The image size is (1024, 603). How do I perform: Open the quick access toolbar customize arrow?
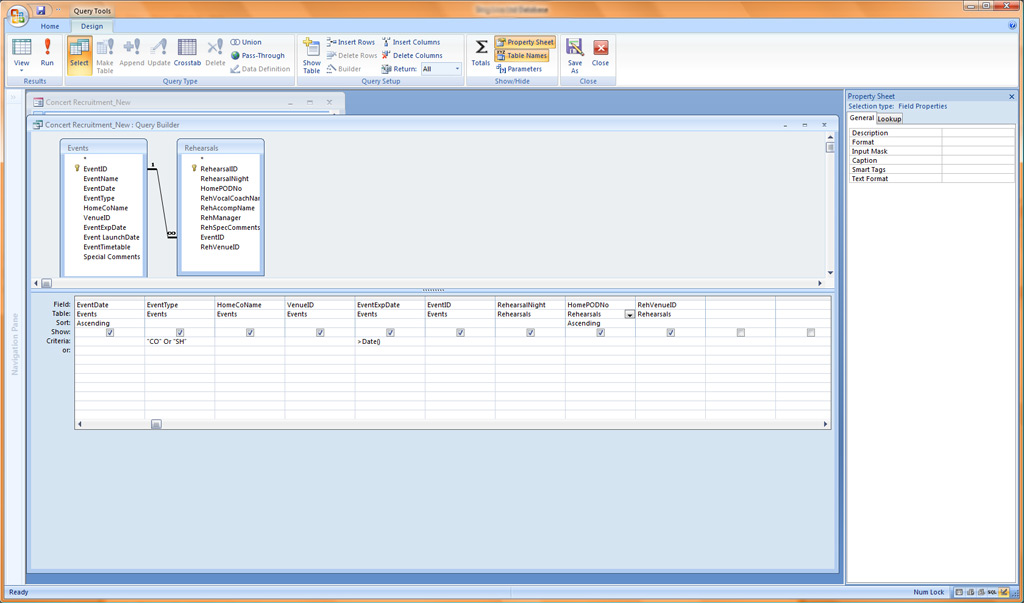click(57, 10)
